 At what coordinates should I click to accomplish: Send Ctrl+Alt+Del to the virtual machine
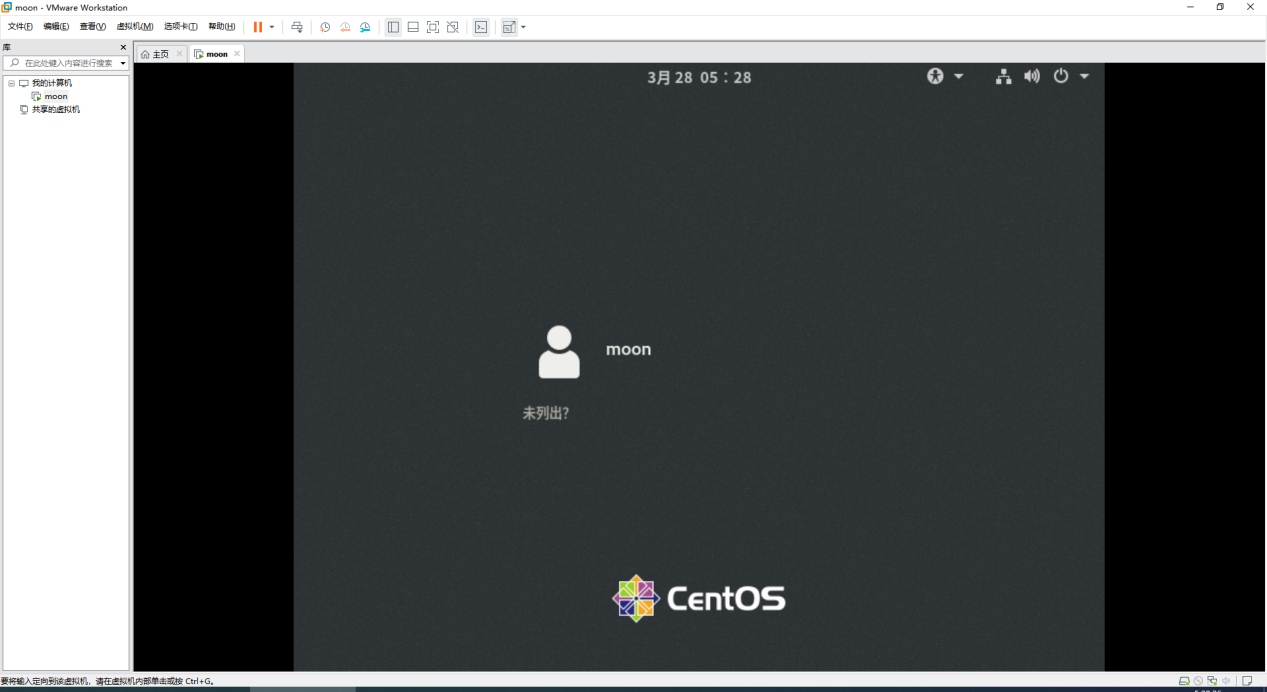297,27
